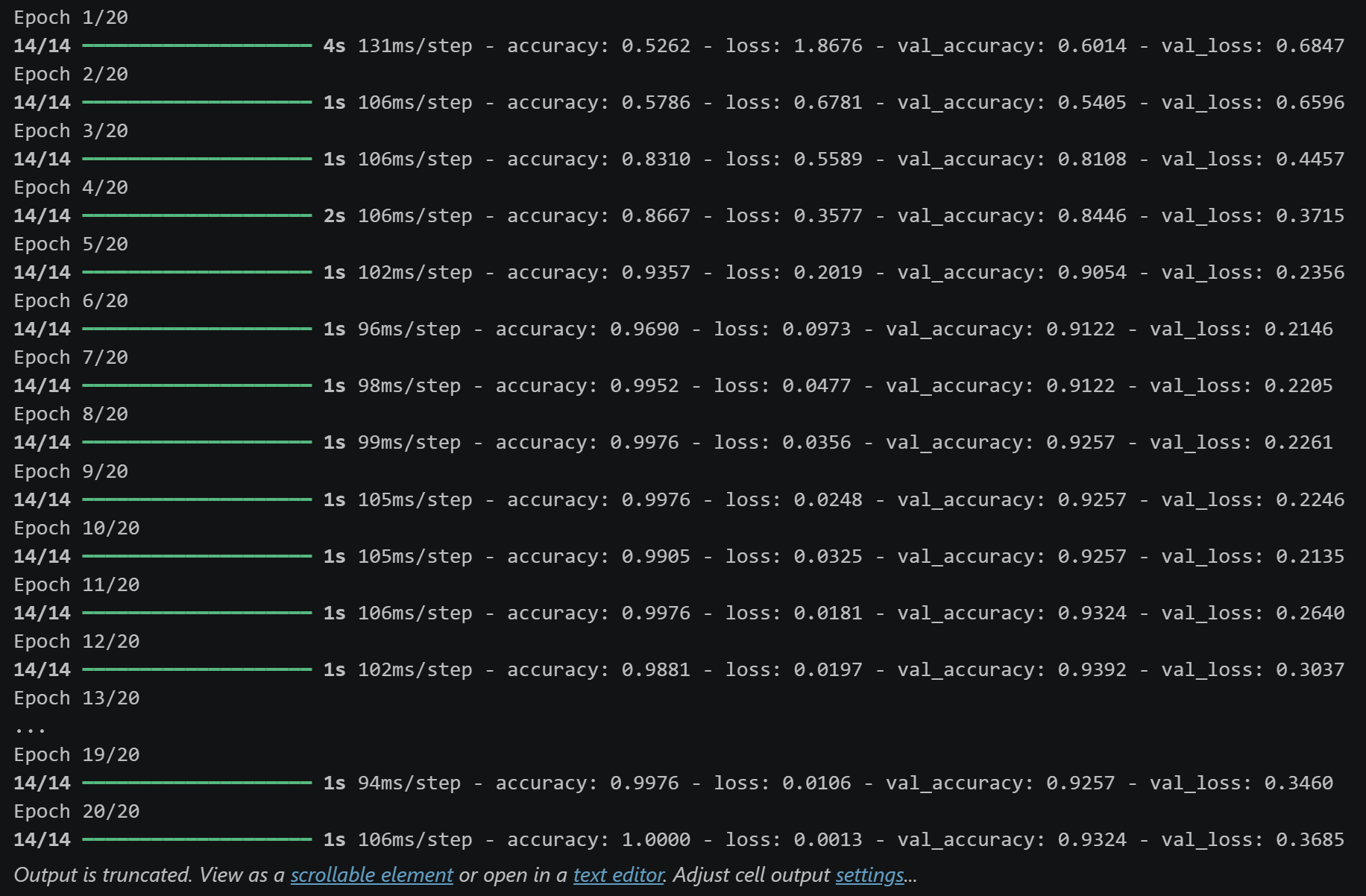The image size is (1366, 896).
Task: Click loss value 0.0973
Action: click(x=817, y=329)
